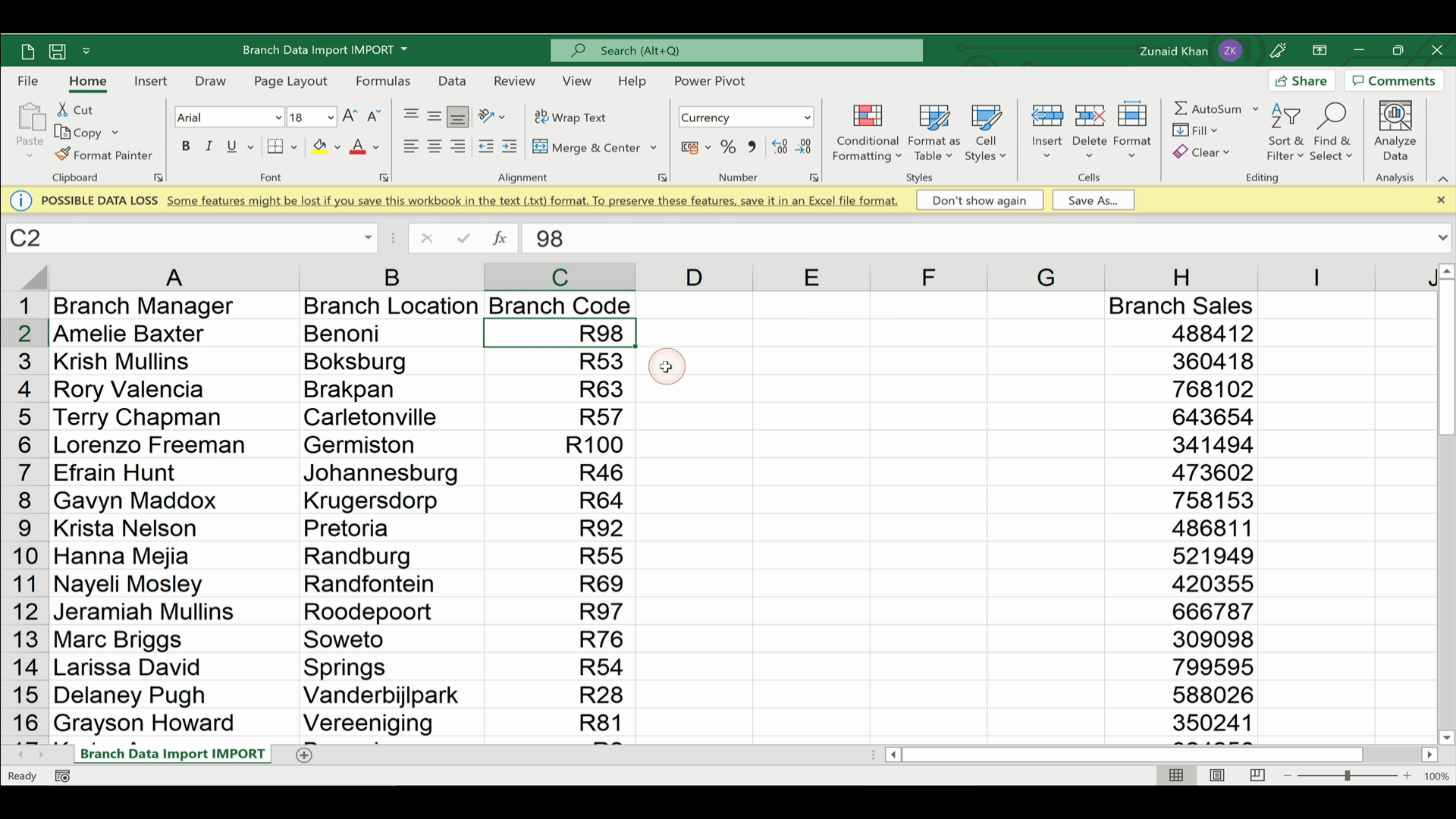Click the Search box in title bar
The image size is (1456, 819).
tap(736, 51)
